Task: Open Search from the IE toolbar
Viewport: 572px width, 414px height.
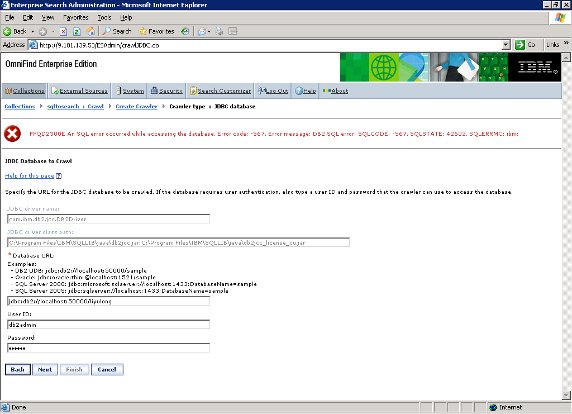Action: pyautogui.click(x=117, y=31)
